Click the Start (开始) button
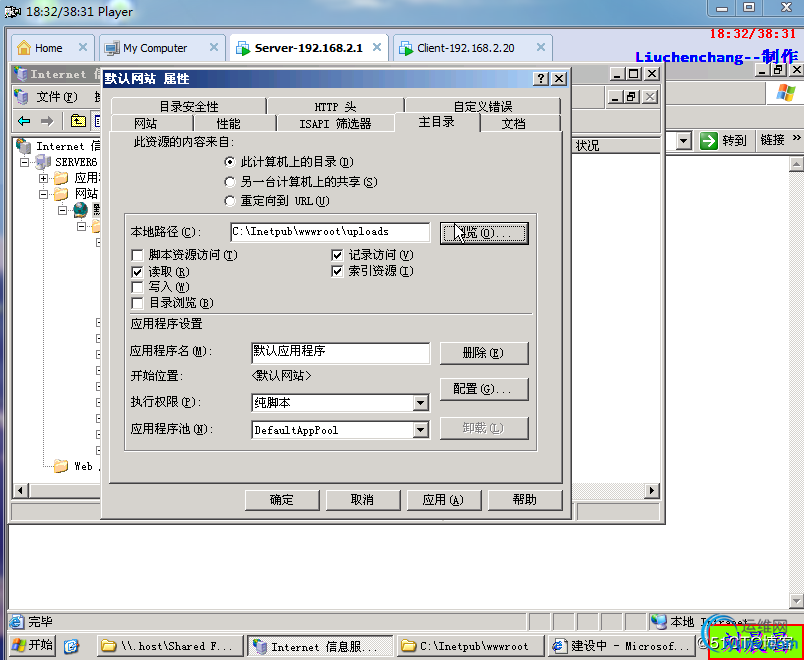Viewport: 804px width, 660px height. coord(32,645)
